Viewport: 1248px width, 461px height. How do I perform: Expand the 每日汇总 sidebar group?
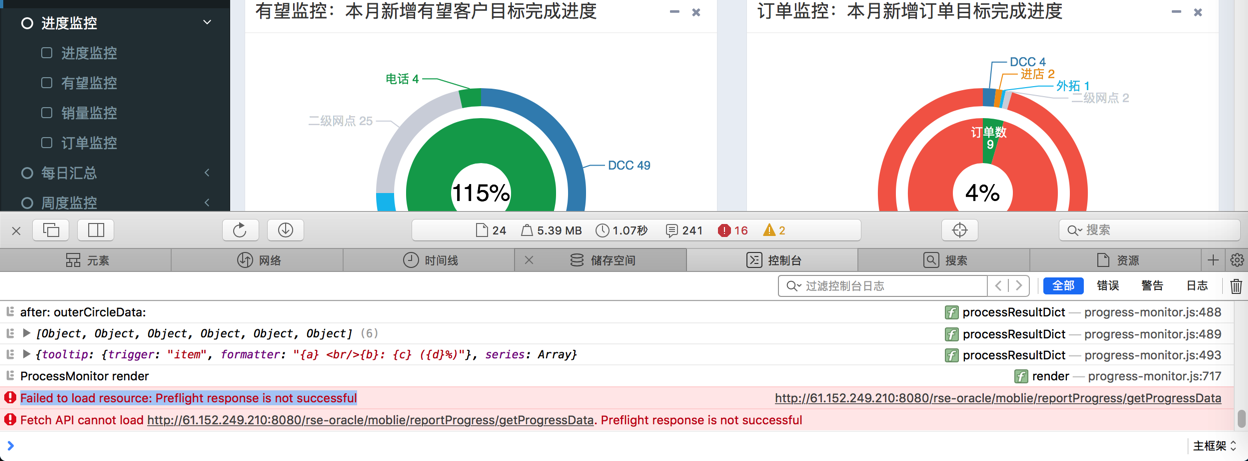pyautogui.click(x=115, y=172)
